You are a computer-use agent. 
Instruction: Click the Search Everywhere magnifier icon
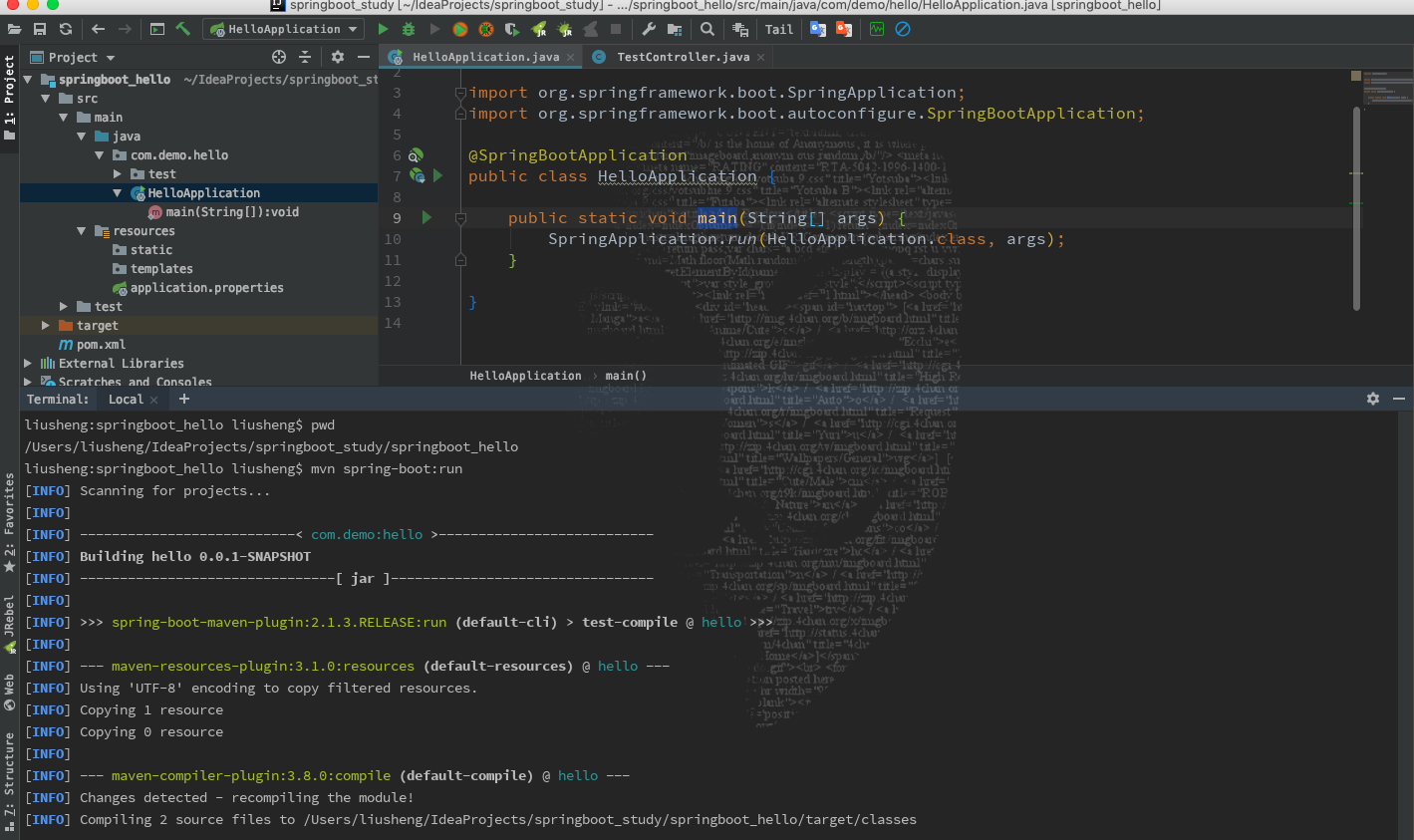tap(707, 29)
